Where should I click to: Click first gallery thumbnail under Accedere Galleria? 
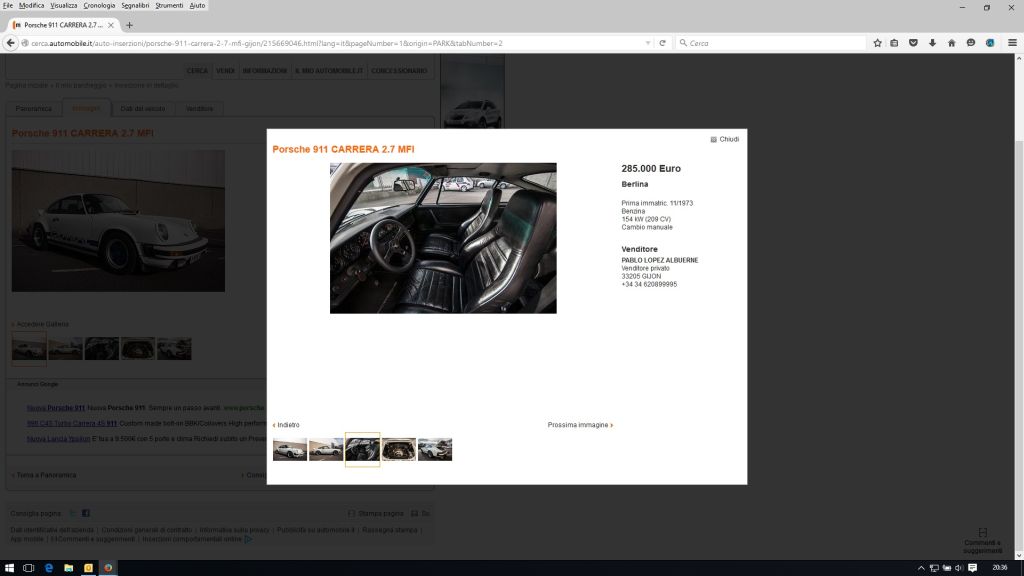29,349
